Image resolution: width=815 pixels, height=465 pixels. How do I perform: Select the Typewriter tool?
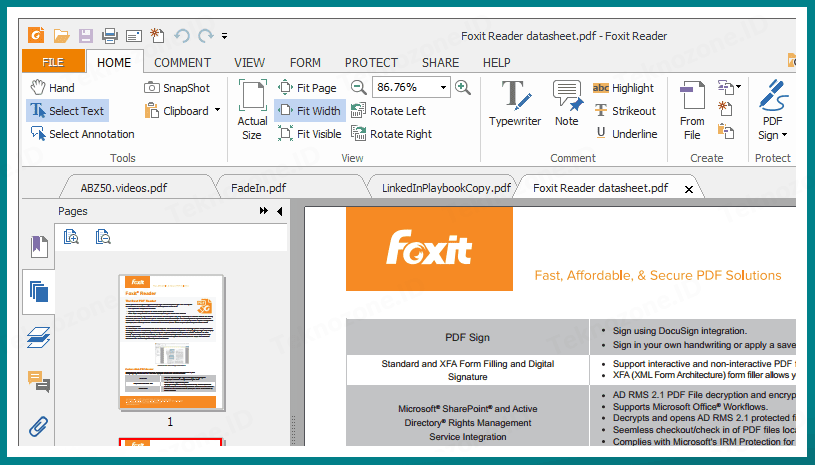point(515,103)
